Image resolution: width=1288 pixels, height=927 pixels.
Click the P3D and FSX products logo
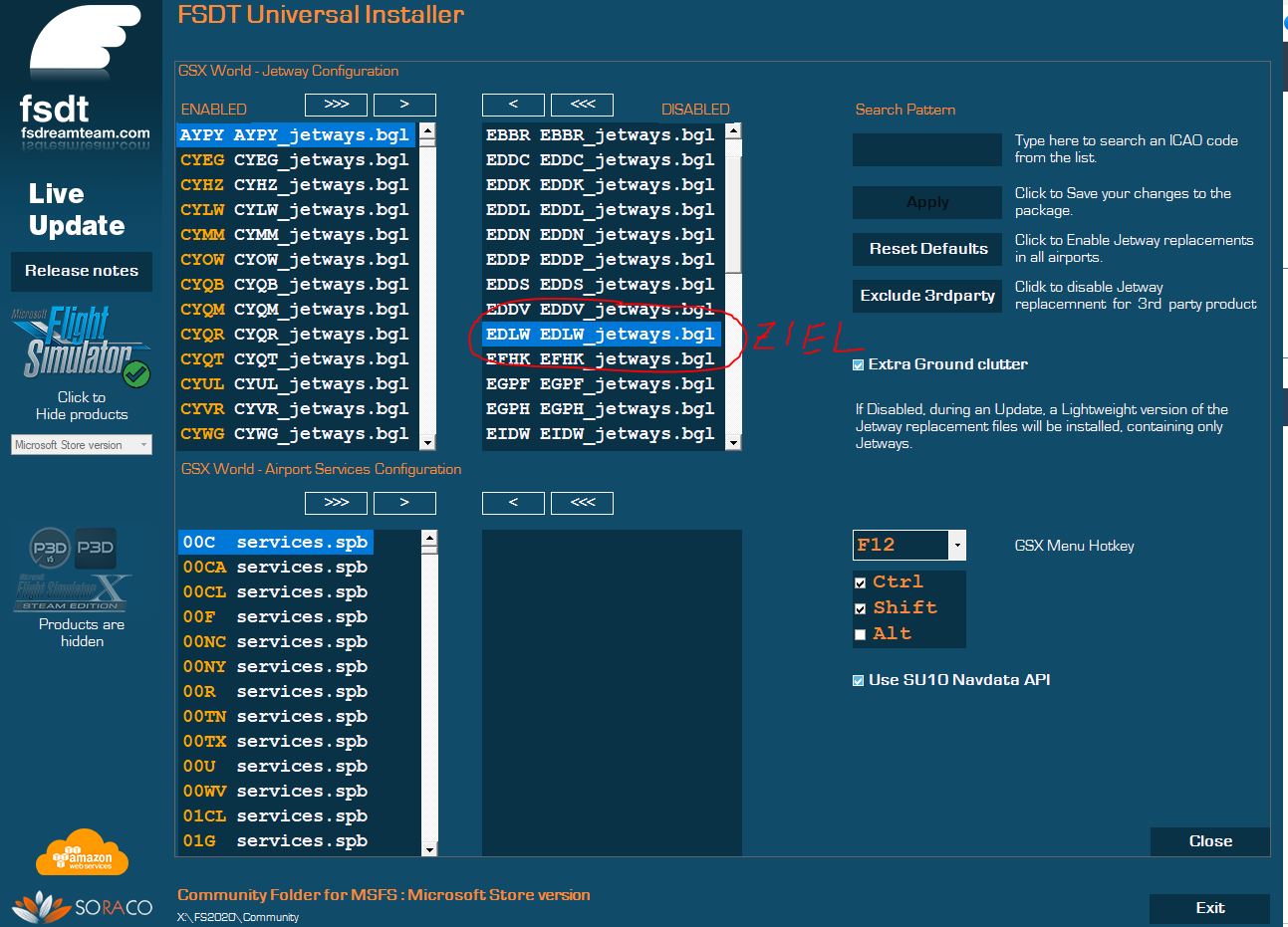(74, 571)
